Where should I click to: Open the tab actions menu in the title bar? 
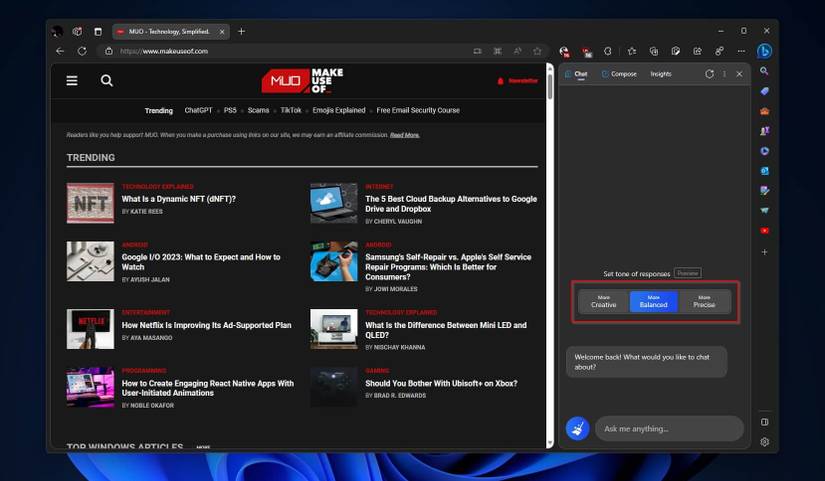[x=97, y=31]
